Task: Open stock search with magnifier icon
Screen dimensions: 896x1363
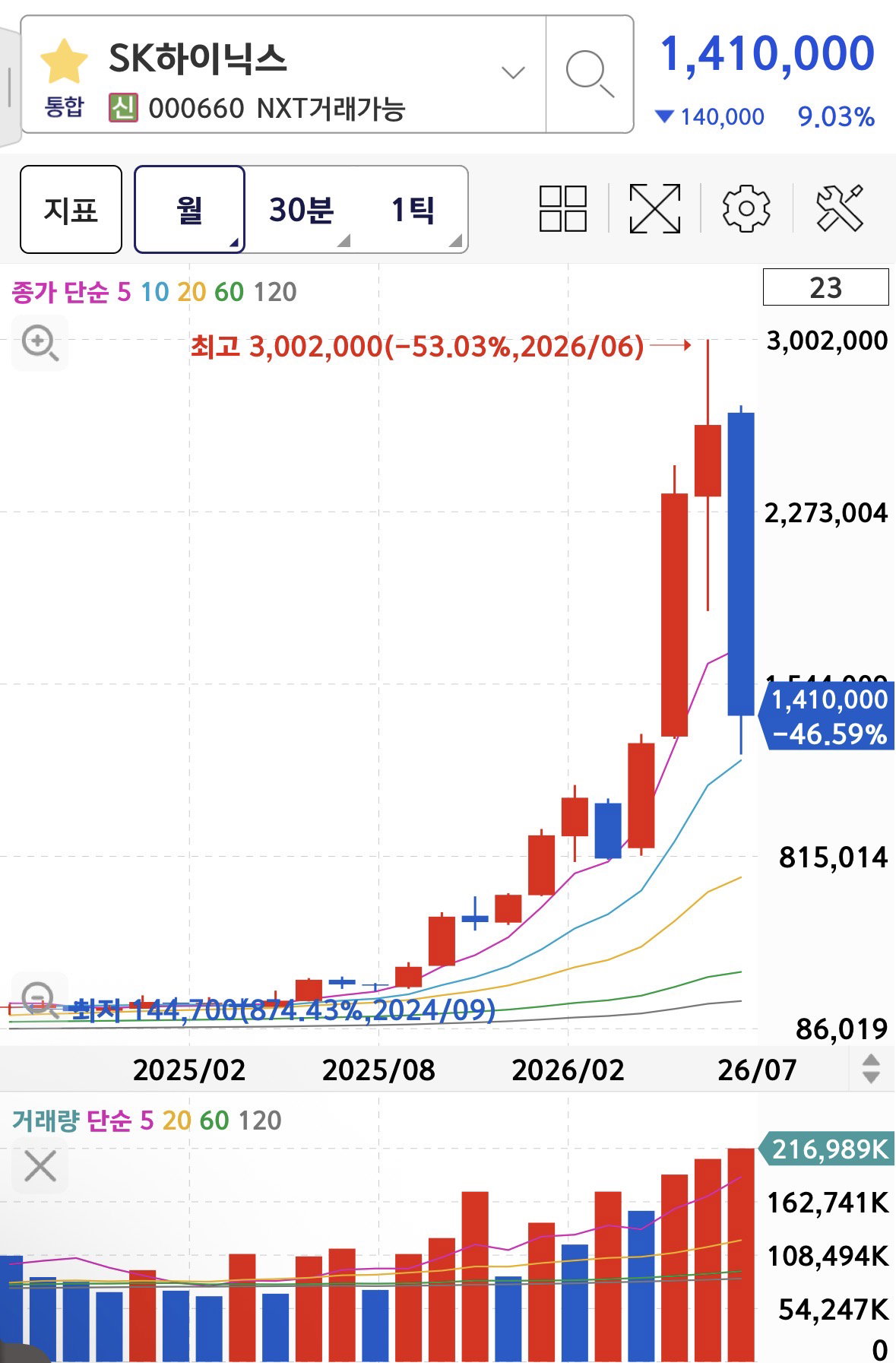Action: 590,74
